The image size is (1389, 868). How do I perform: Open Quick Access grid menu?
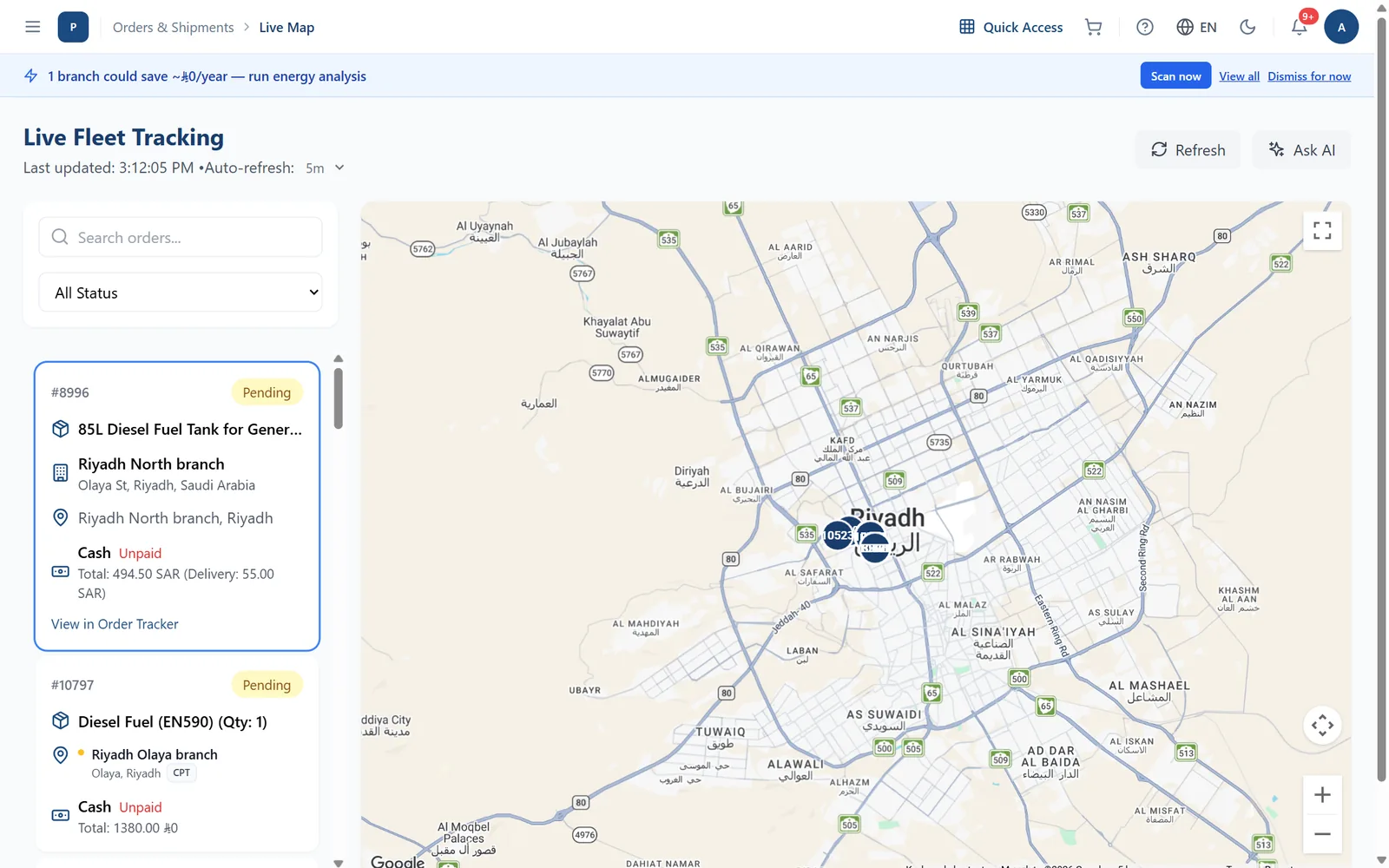[1010, 27]
